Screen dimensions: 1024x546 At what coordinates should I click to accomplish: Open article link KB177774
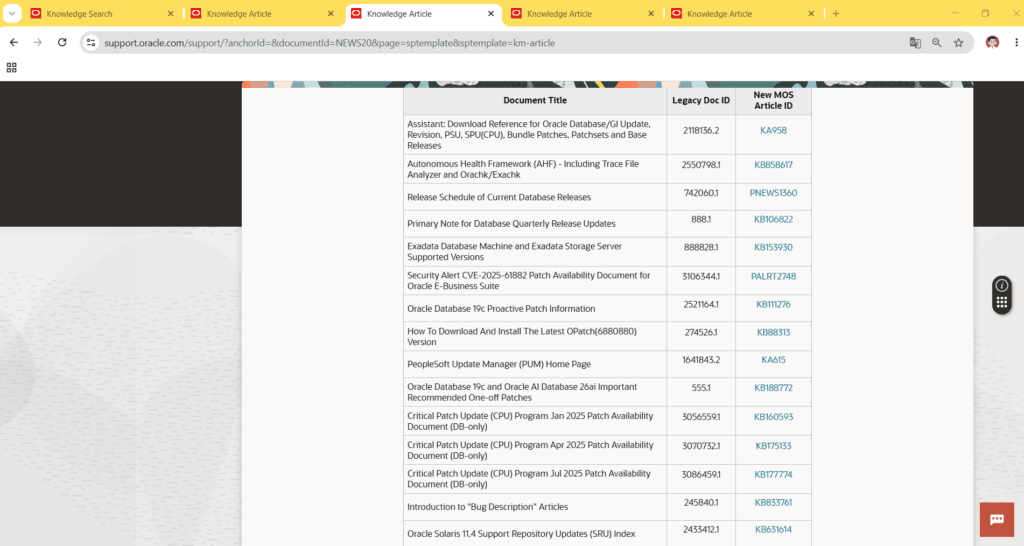pyautogui.click(x=773, y=475)
